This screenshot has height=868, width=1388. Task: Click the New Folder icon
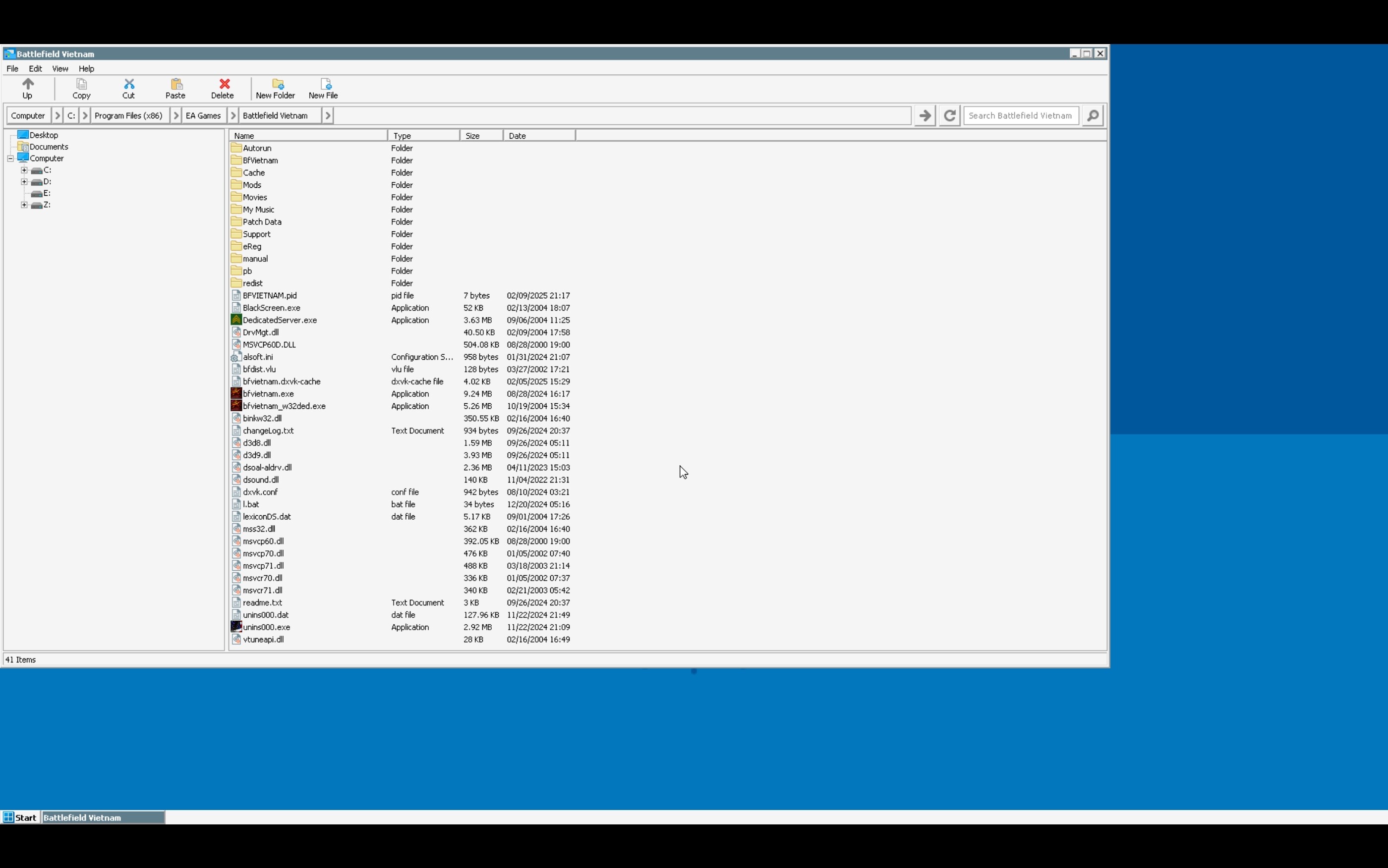pos(278,84)
